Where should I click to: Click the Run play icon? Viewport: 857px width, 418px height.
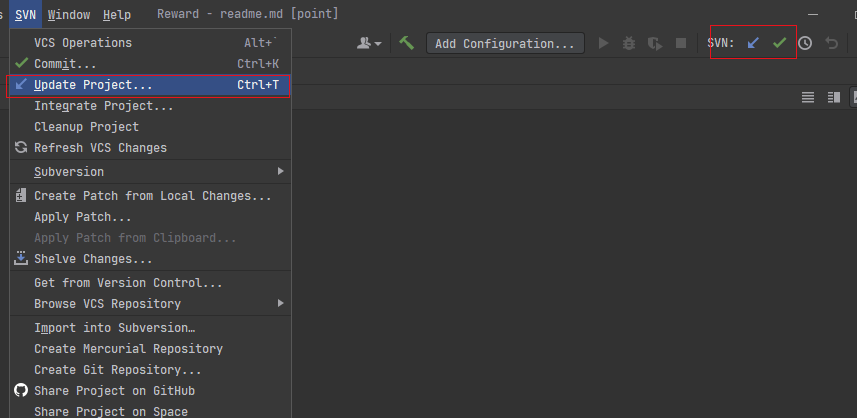[603, 43]
